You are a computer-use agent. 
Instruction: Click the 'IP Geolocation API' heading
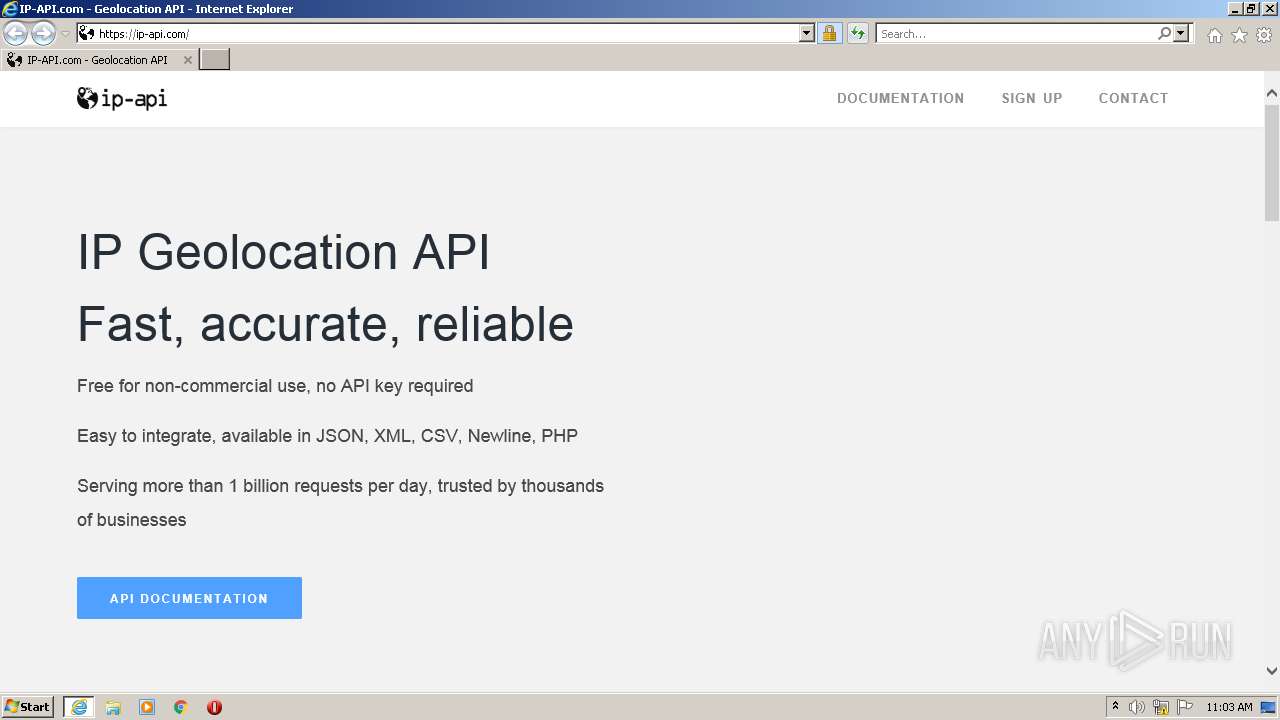click(283, 252)
